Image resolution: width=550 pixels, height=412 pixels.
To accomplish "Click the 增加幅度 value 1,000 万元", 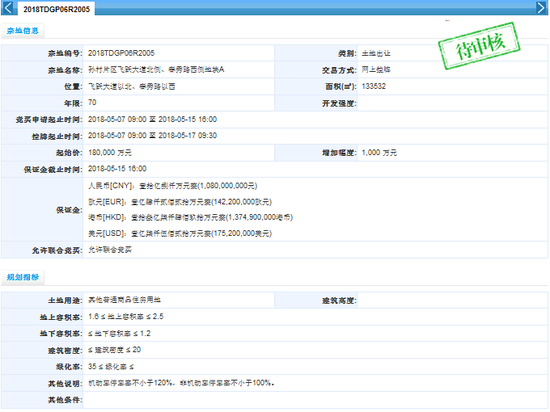I will [379, 153].
